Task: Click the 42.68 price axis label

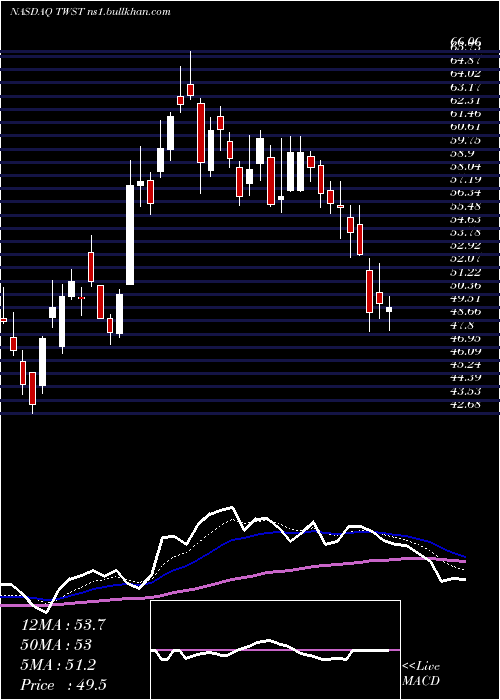Action: pos(466,405)
